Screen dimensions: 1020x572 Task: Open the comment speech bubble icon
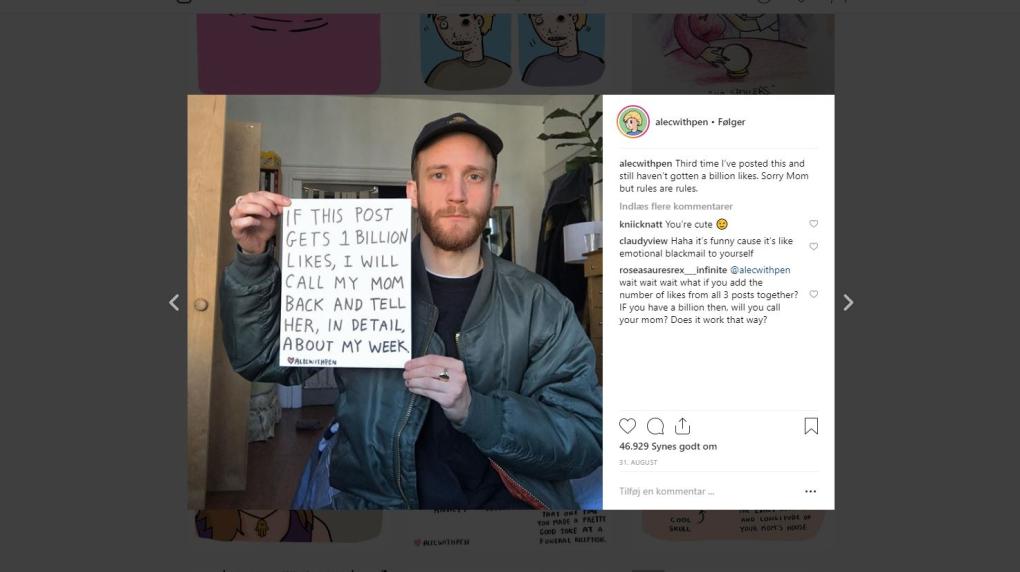click(655, 426)
